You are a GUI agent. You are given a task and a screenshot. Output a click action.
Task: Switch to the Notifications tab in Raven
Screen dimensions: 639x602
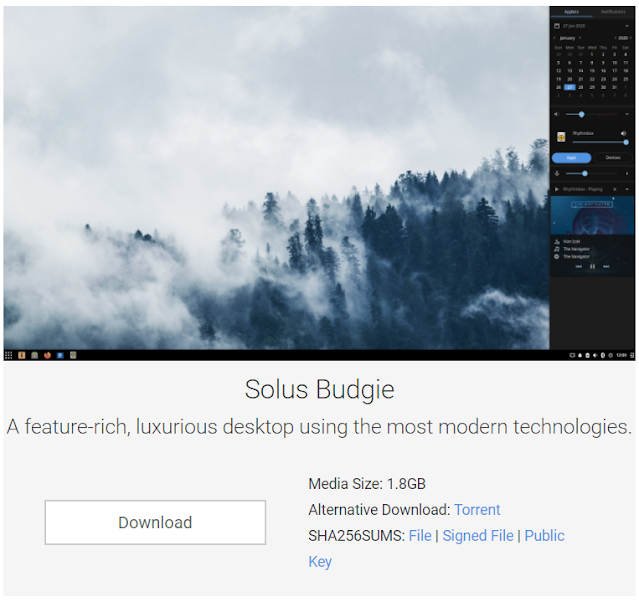(613, 12)
